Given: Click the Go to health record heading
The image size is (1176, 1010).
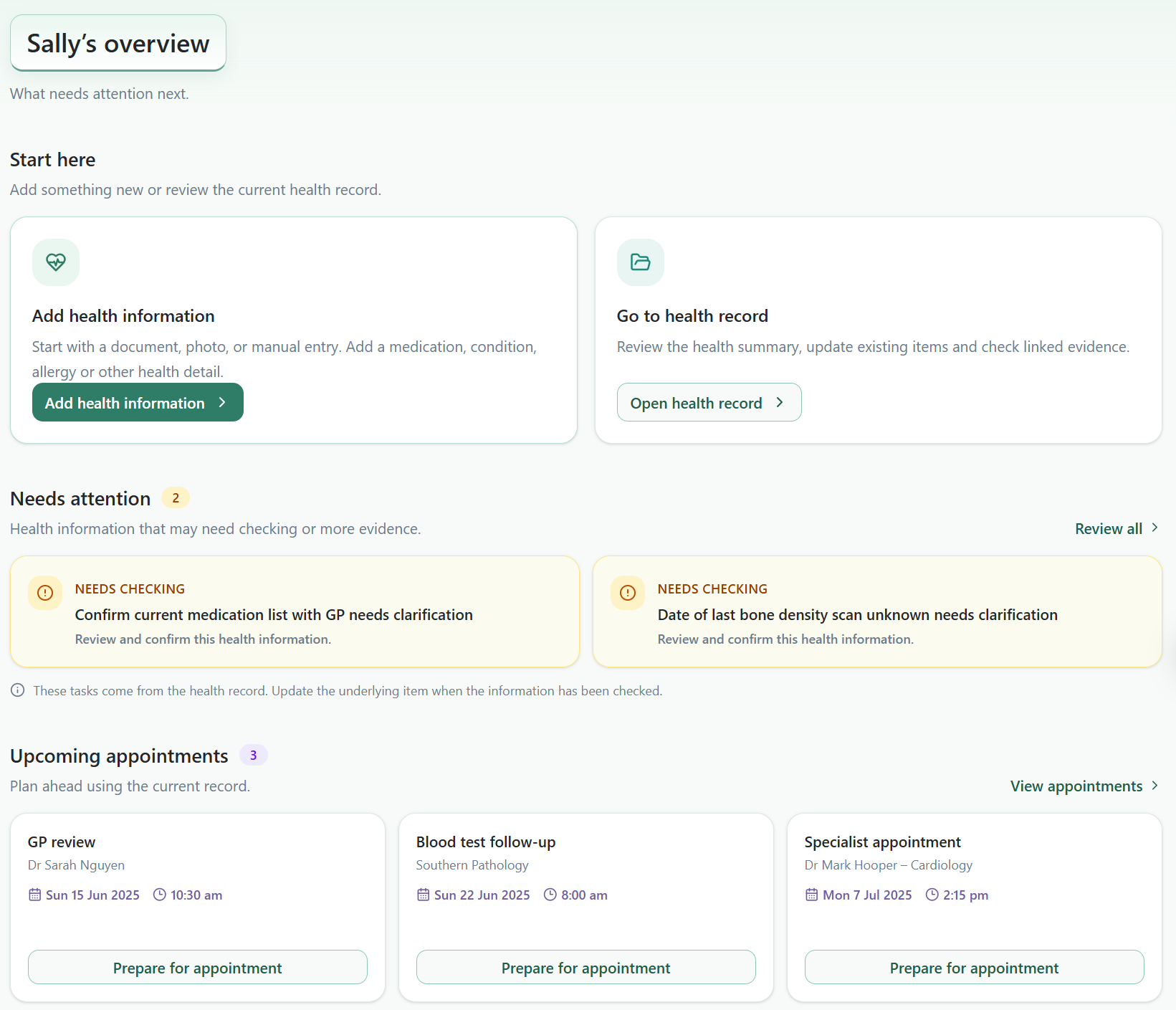Looking at the screenshot, I should (x=692, y=316).
